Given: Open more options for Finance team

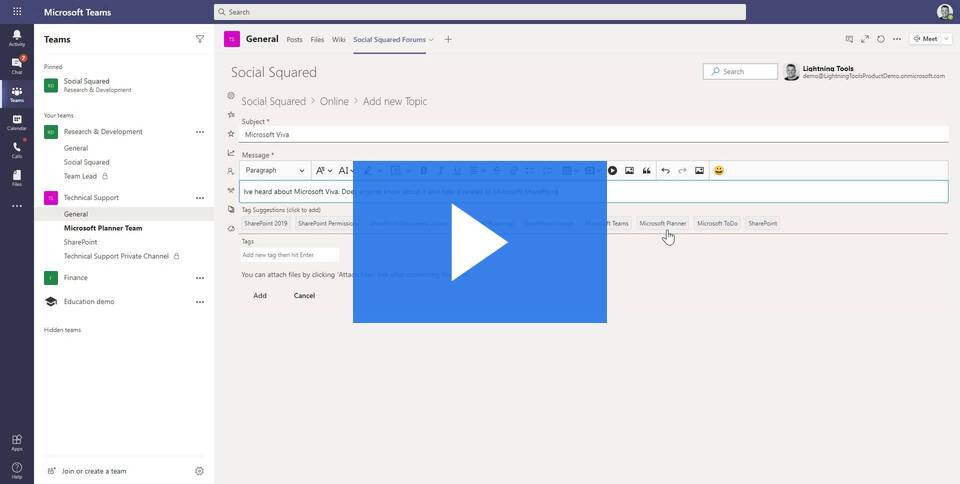Looking at the screenshot, I should [200, 278].
